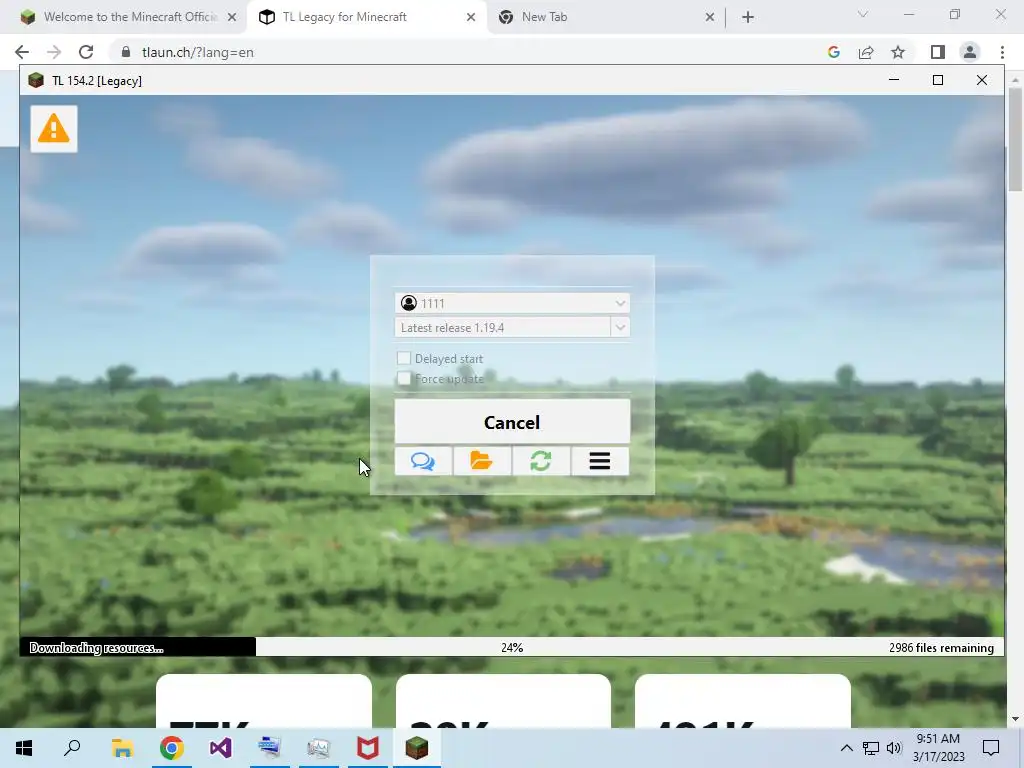This screenshot has width=1024, height=768.
Task: Click the green refresh arrows button
Action: coord(541,461)
